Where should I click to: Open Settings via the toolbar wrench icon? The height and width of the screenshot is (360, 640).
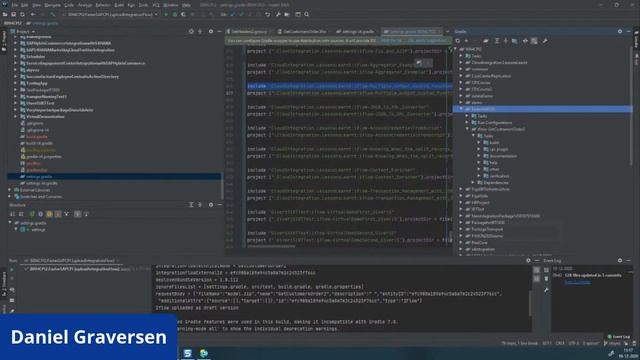click(x=278, y=14)
